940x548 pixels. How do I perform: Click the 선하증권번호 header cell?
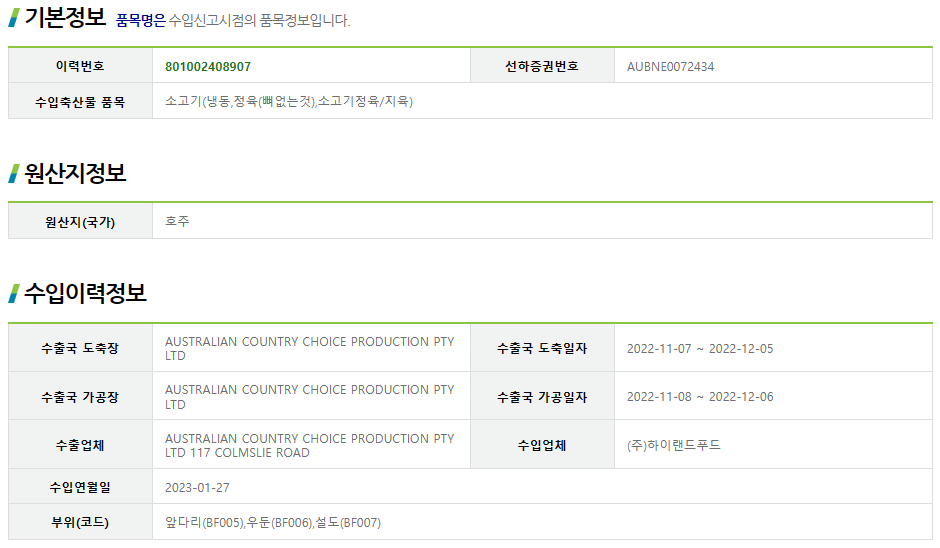[541, 67]
